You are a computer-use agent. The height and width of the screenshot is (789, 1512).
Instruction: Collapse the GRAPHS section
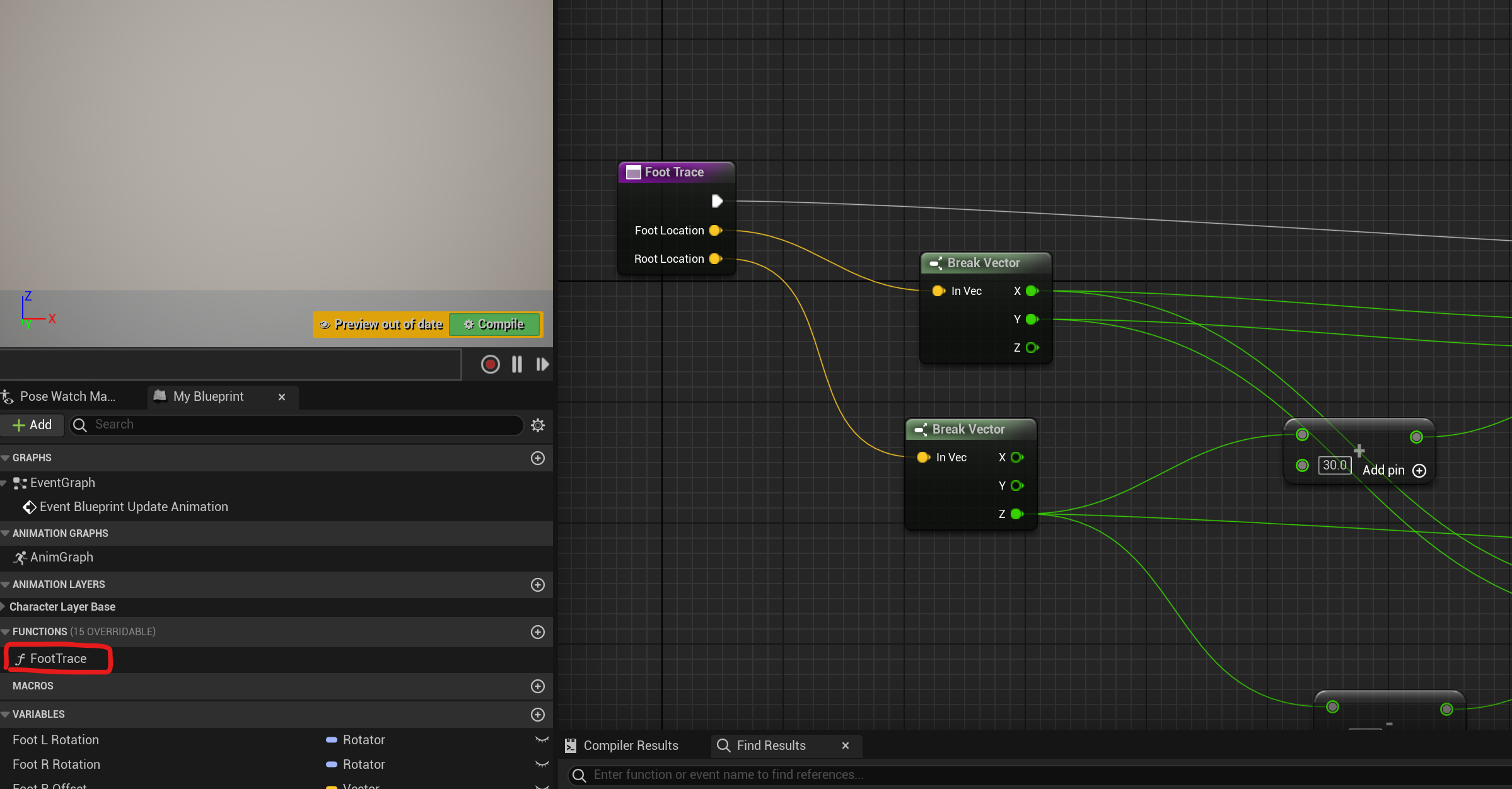(6, 458)
